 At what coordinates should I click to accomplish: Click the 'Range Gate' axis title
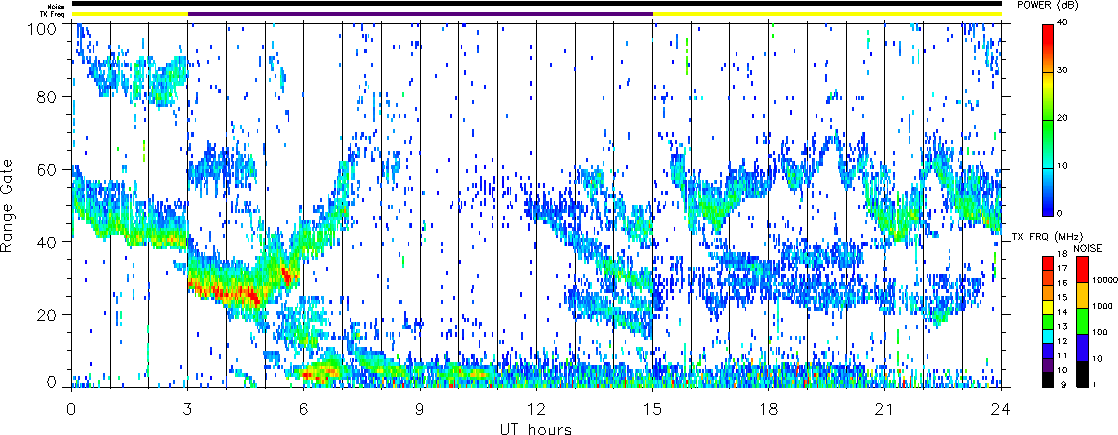(x=9, y=205)
